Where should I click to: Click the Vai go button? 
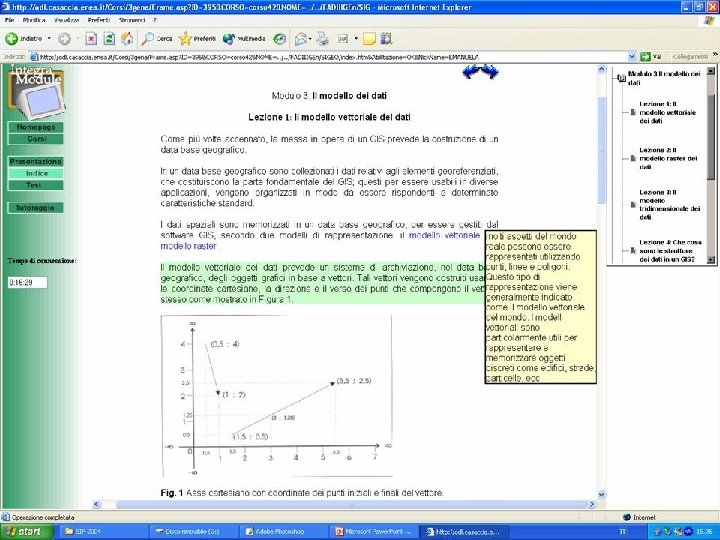(x=652, y=57)
